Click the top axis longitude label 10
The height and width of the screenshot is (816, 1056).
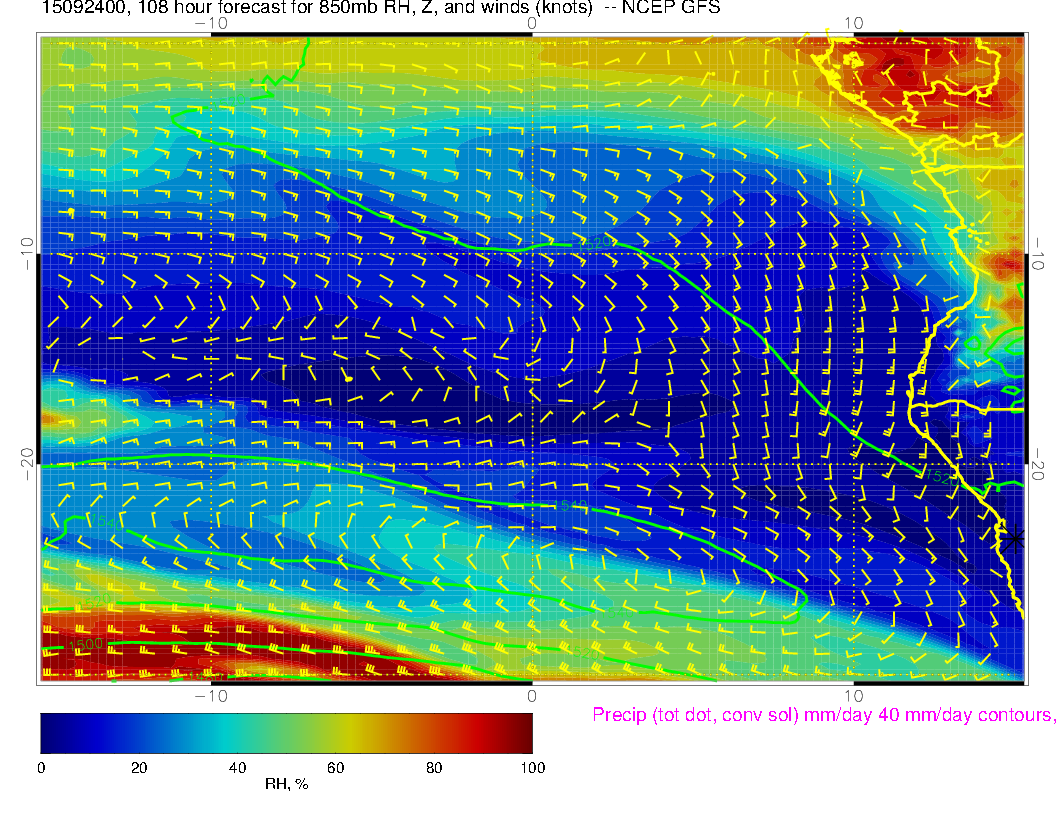[x=853, y=23]
